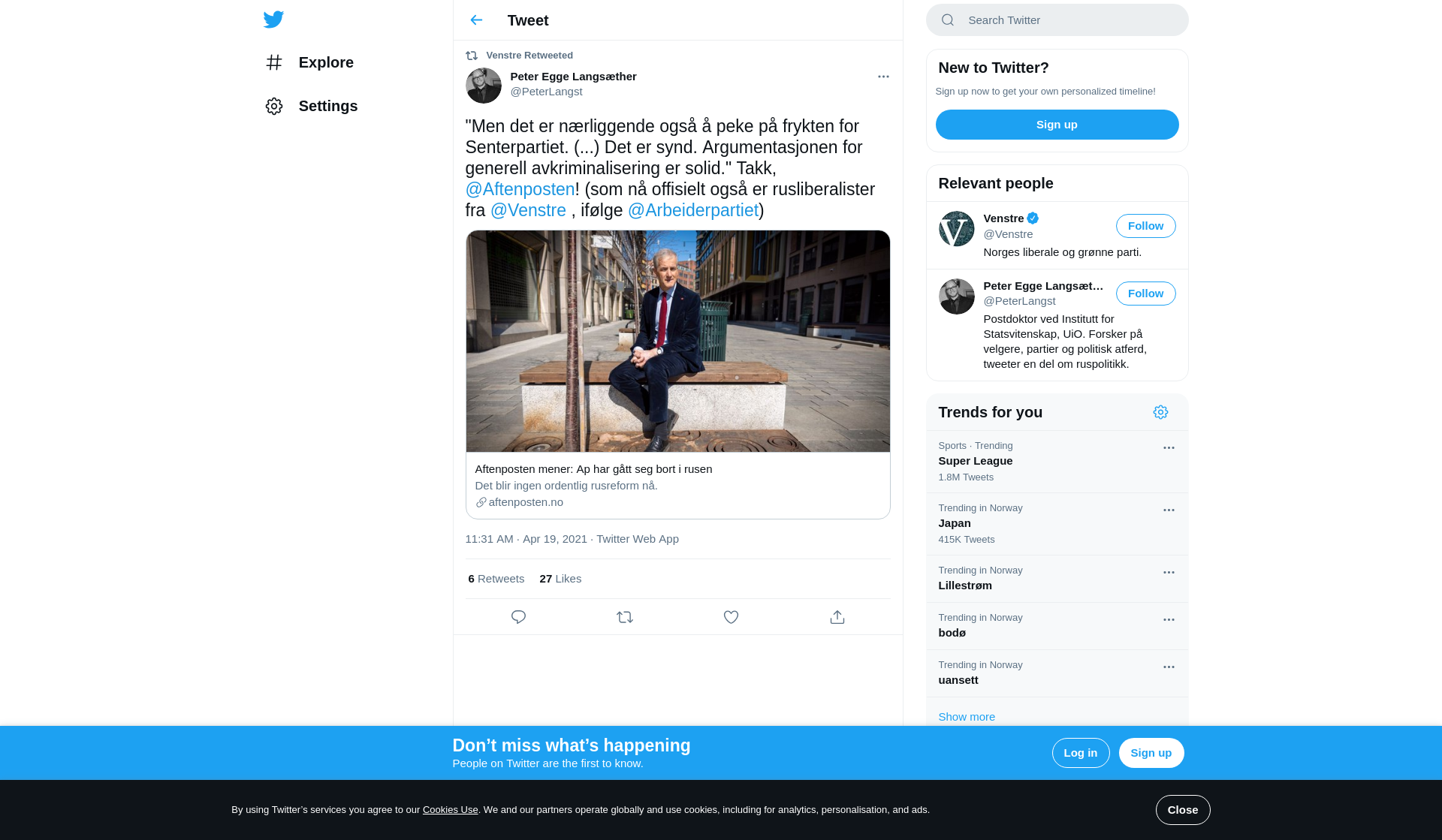This screenshot has height=840, width=1442.
Task: Open Peter's avatar in Relevant people
Action: [x=957, y=297]
